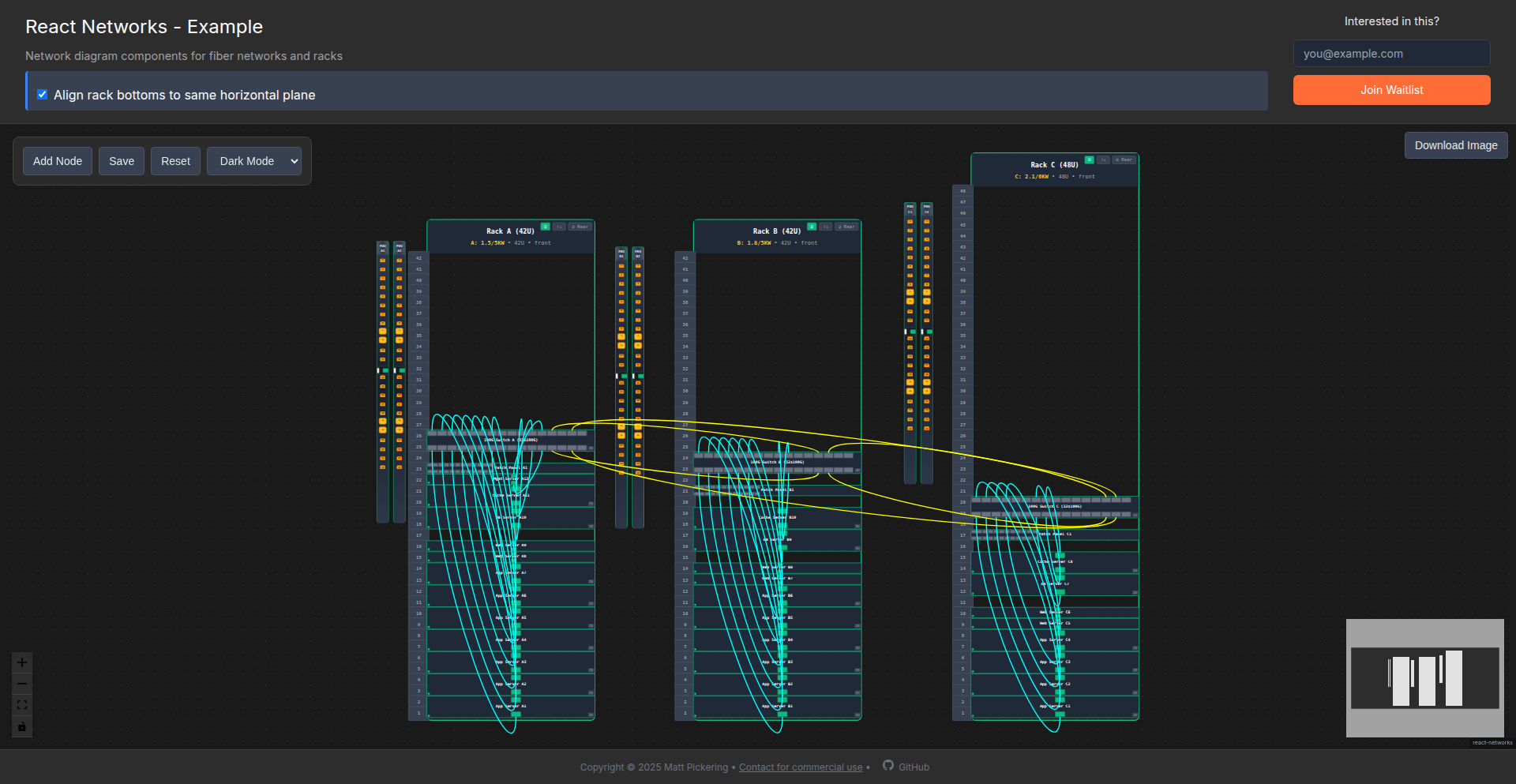Viewport: 1516px width, 784px height.
Task: Open Contact for commercial use link
Action: point(800,767)
